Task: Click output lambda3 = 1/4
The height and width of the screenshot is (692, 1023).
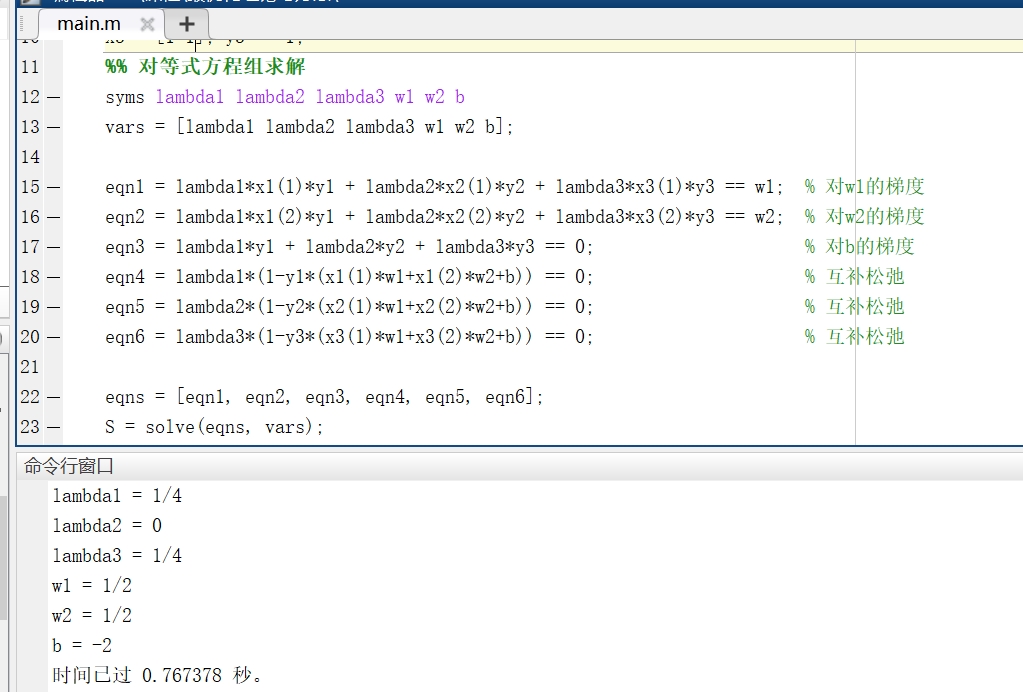Action: pos(117,556)
